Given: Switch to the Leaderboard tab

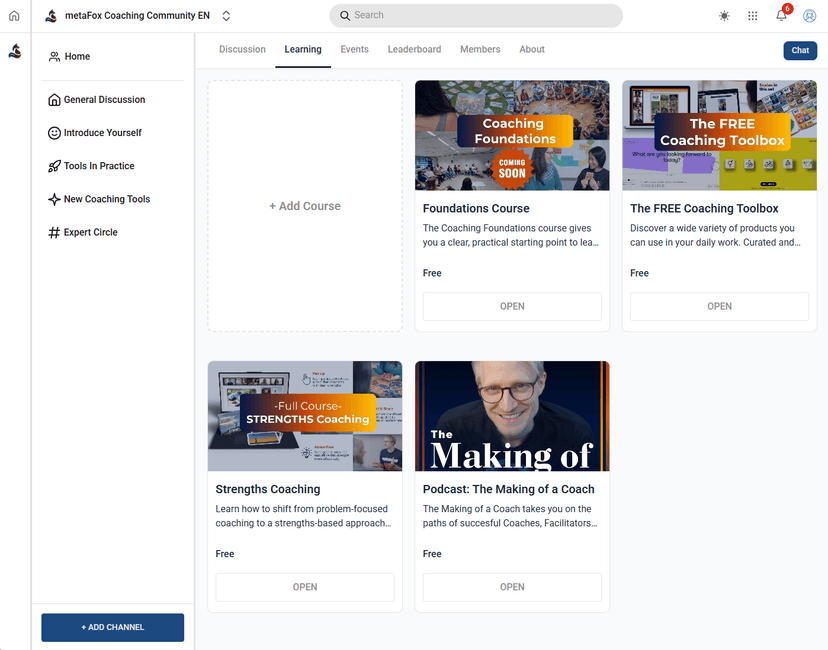Looking at the screenshot, I should coord(414,49).
